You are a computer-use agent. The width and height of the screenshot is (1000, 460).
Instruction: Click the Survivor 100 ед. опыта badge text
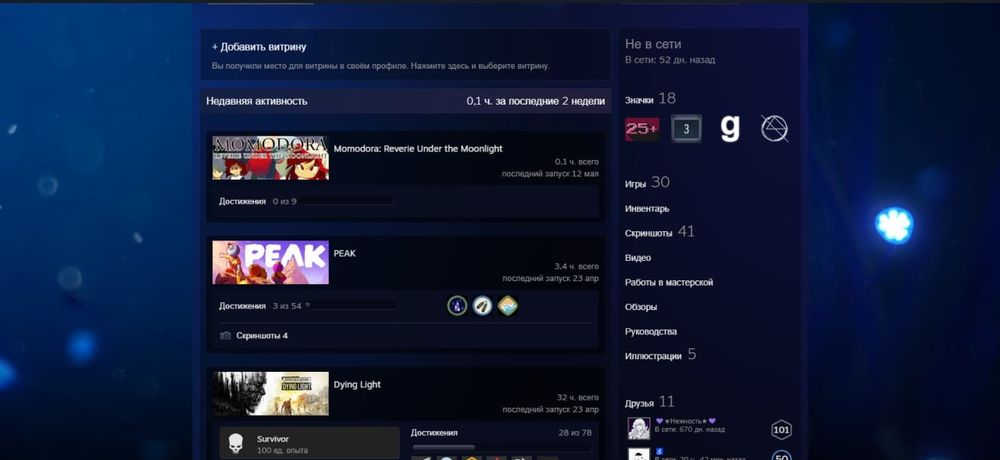click(282, 445)
